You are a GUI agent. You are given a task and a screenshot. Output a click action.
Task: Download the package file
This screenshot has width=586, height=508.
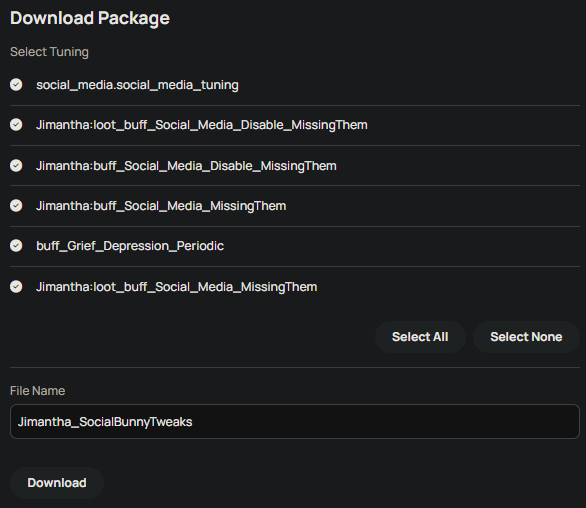[57, 483]
